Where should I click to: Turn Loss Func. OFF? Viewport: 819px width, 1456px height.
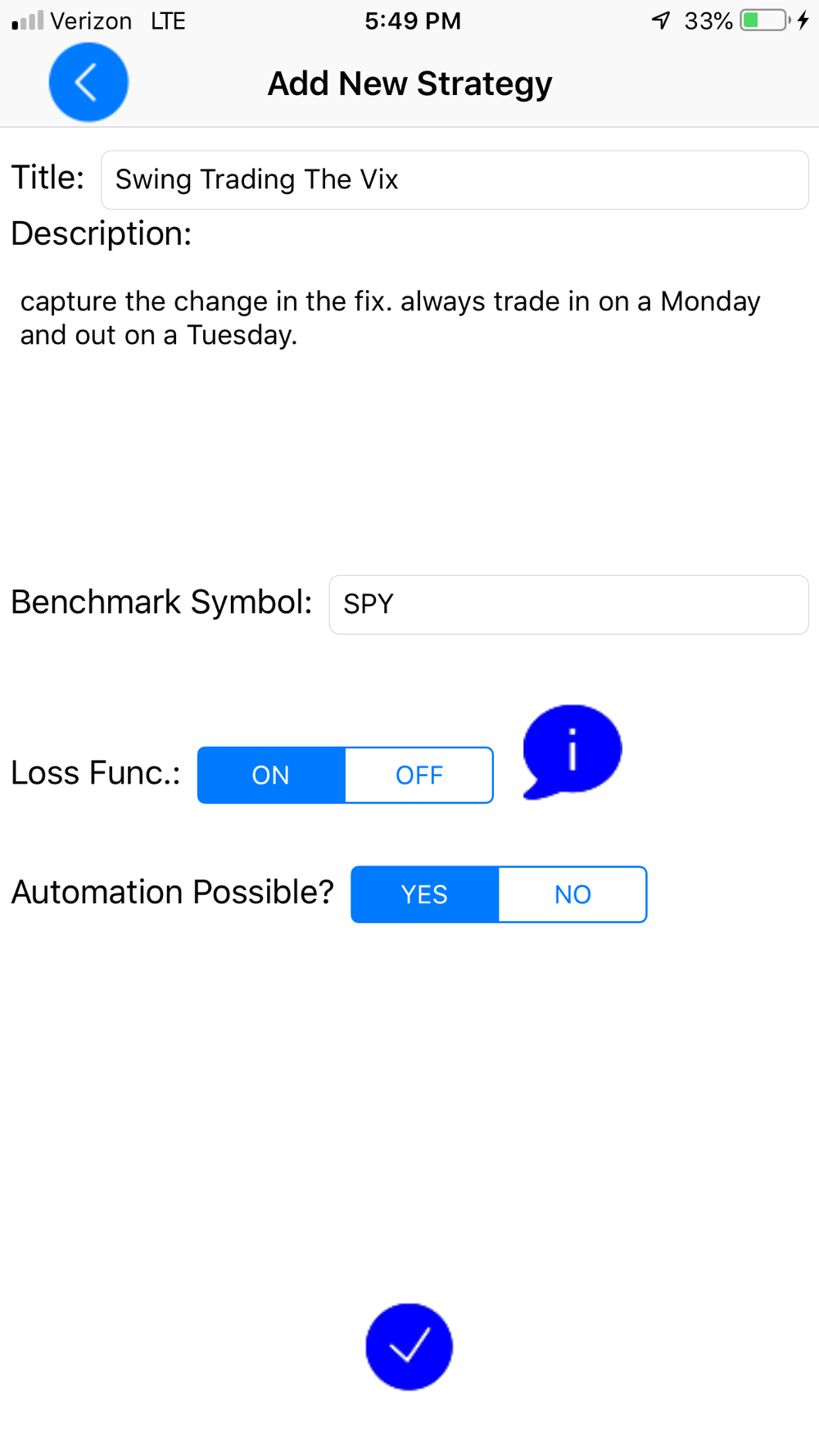419,775
